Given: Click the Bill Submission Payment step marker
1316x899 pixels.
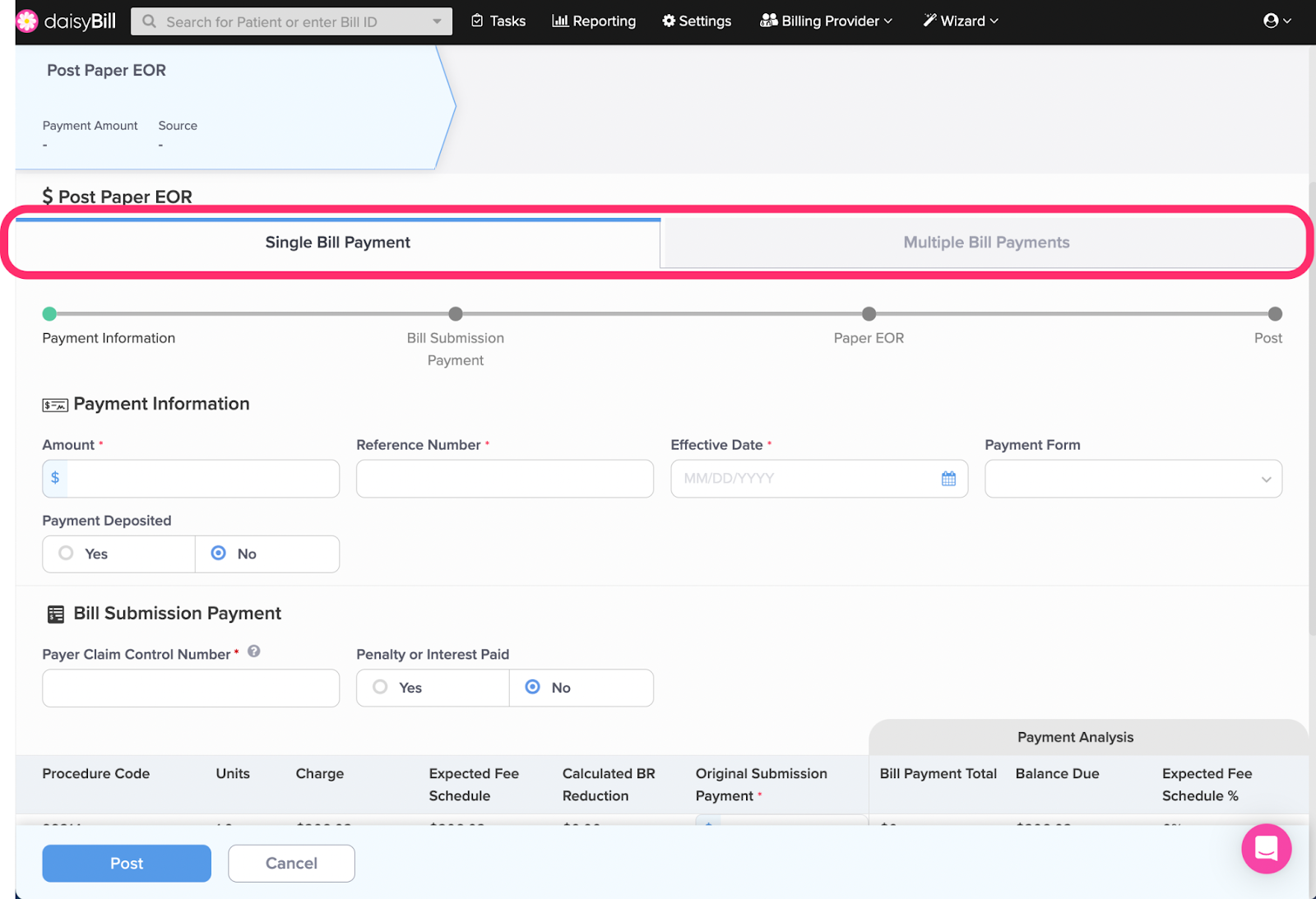Looking at the screenshot, I should [456, 313].
